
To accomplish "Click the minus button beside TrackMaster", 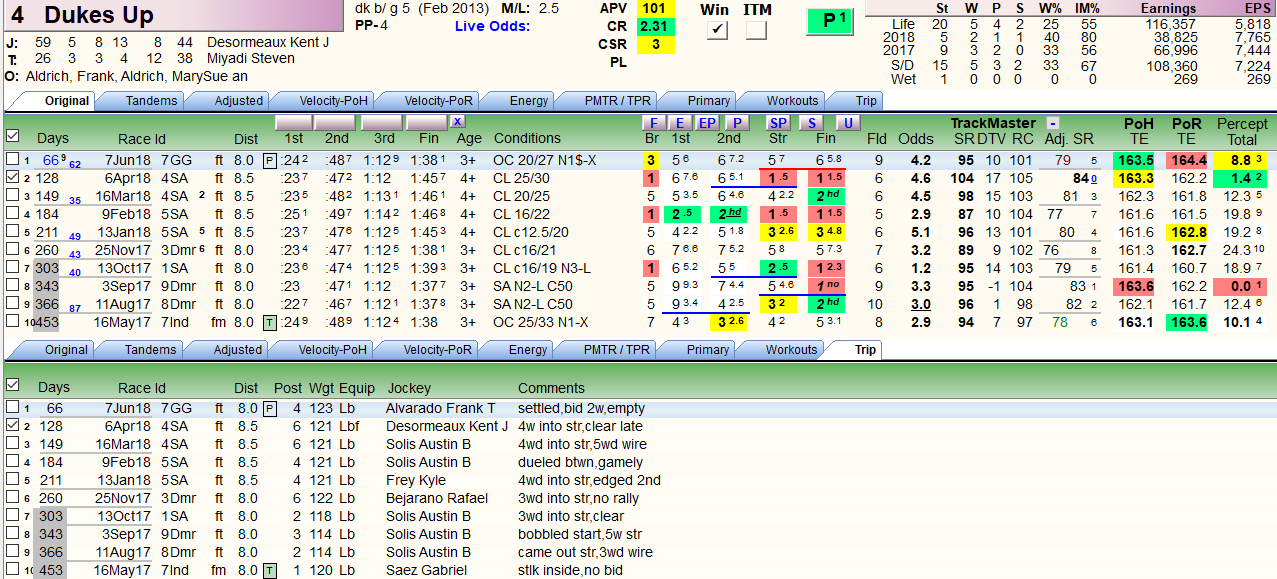I will point(1053,123).
